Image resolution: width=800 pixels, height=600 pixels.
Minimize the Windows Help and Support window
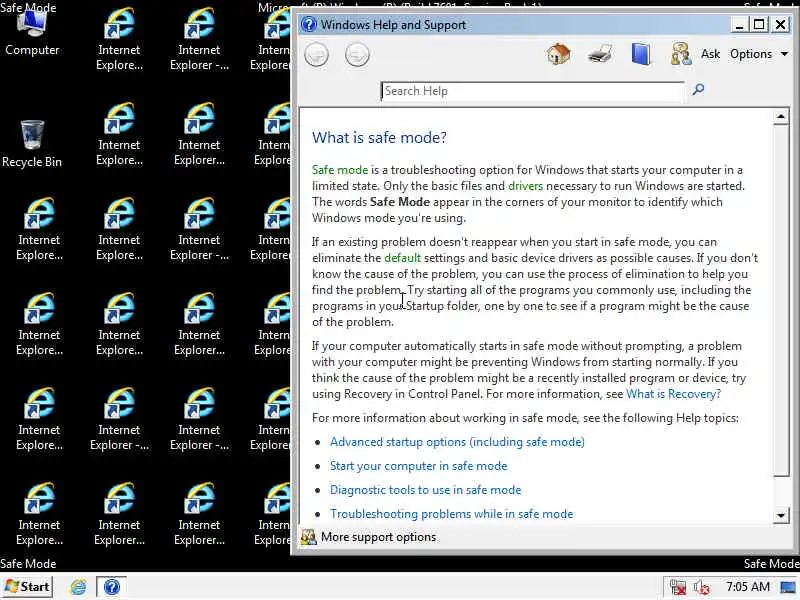(x=739, y=24)
